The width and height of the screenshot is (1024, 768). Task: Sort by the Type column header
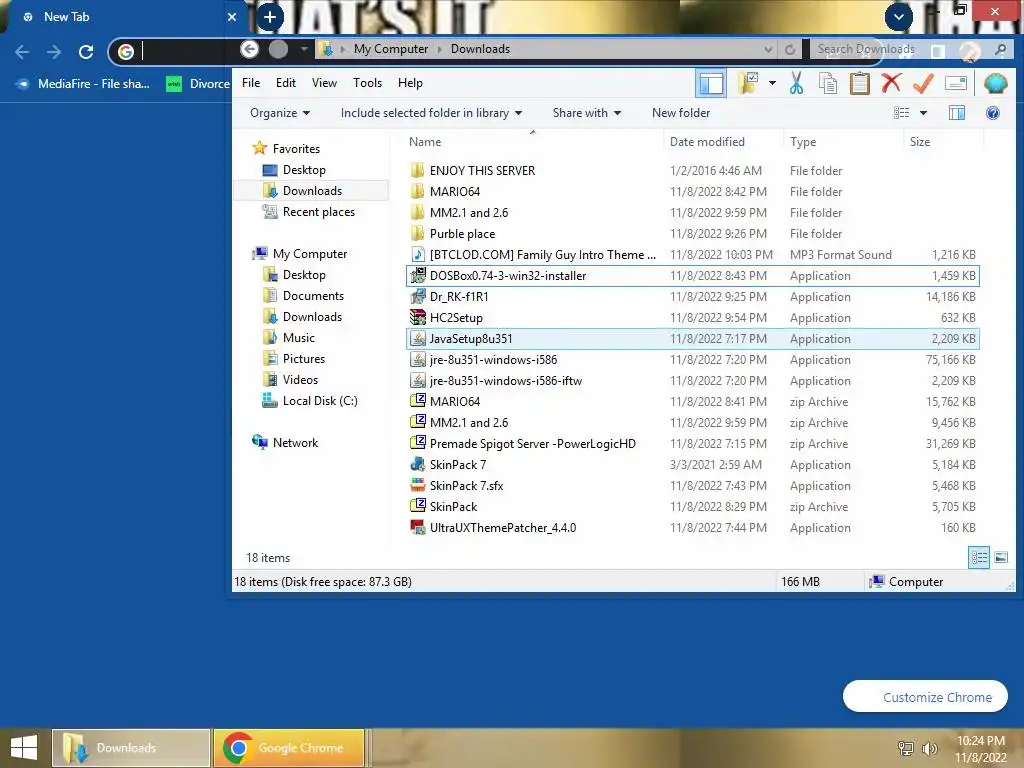pos(843,142)
